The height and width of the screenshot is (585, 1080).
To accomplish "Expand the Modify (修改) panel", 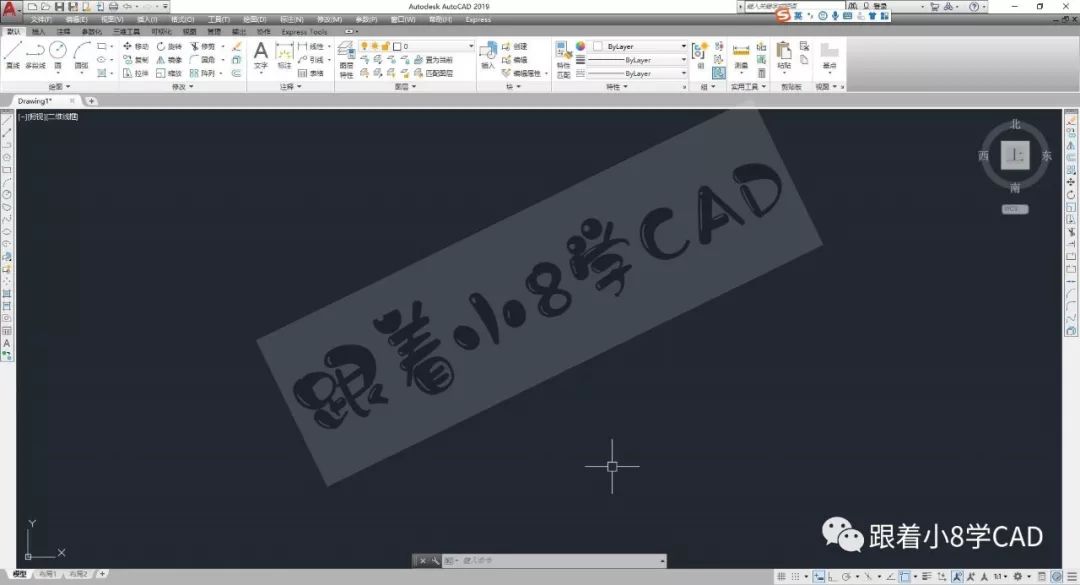I will tap(183, 87).
